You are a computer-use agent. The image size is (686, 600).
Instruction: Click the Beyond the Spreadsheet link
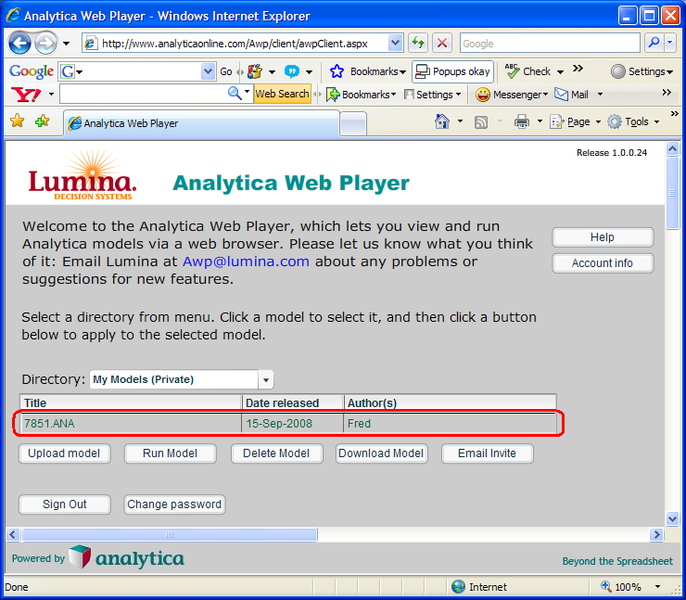(x=617, y=561)
